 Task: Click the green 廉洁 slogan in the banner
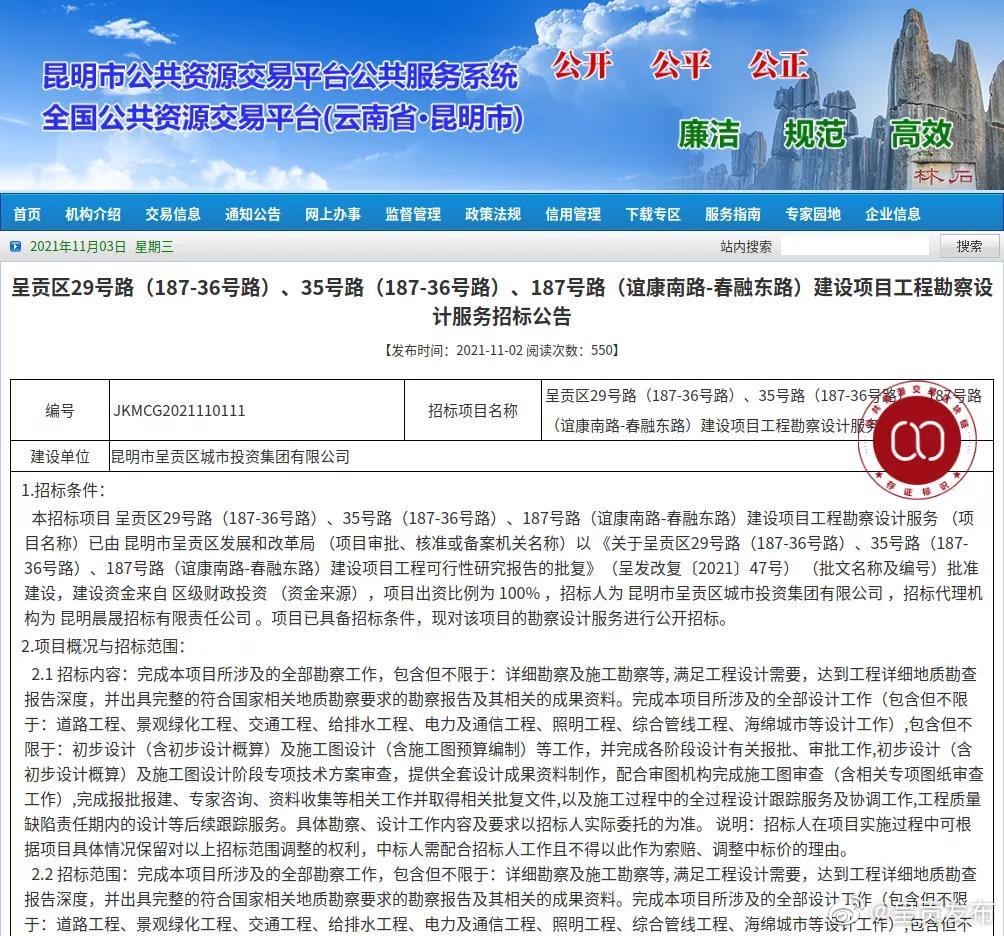(x=709, y=134)
